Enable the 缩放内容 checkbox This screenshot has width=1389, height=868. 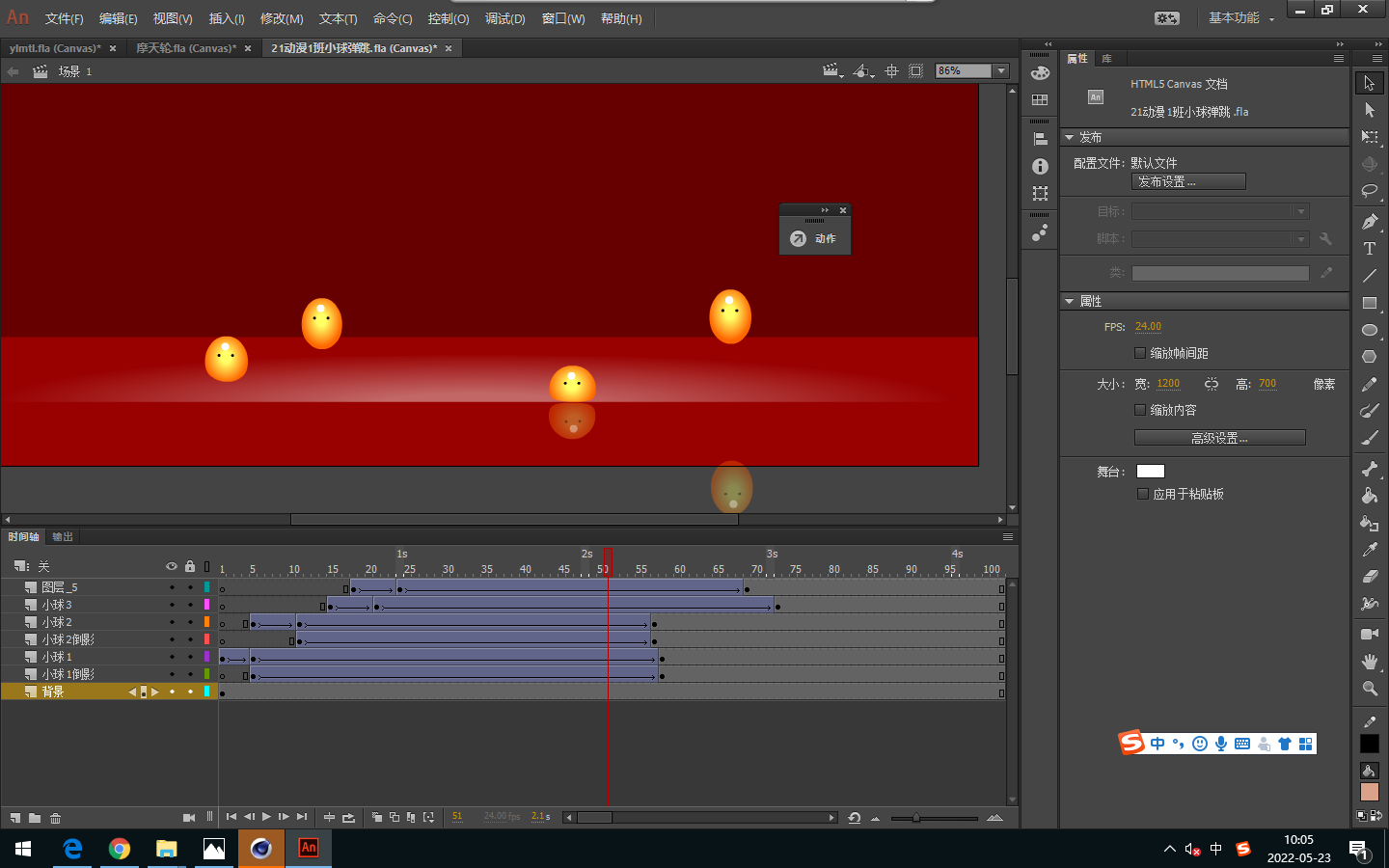click(1140, 410)
